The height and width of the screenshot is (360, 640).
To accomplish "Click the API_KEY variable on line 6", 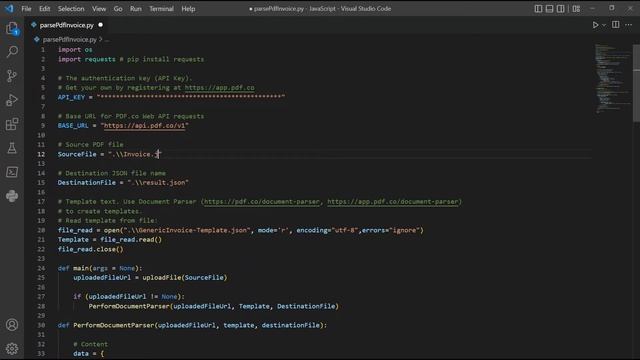I will [x=71, y=97].
